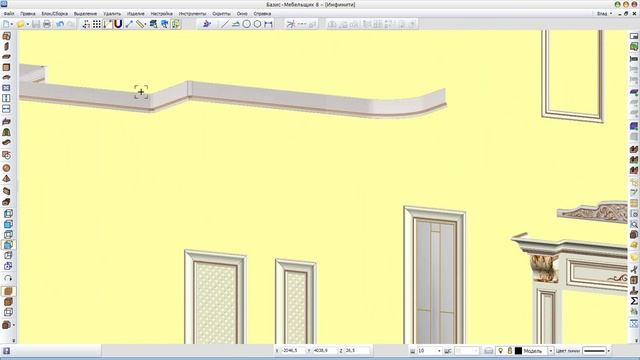Select the vertical panel tool in left toolbar

tap(7, 47)
